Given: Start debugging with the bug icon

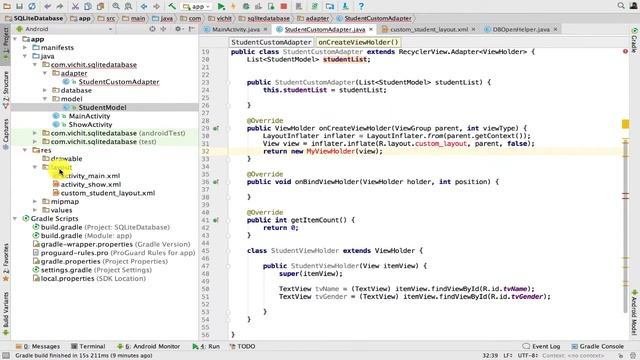Looking at the screenshot, I should (246, 6).
